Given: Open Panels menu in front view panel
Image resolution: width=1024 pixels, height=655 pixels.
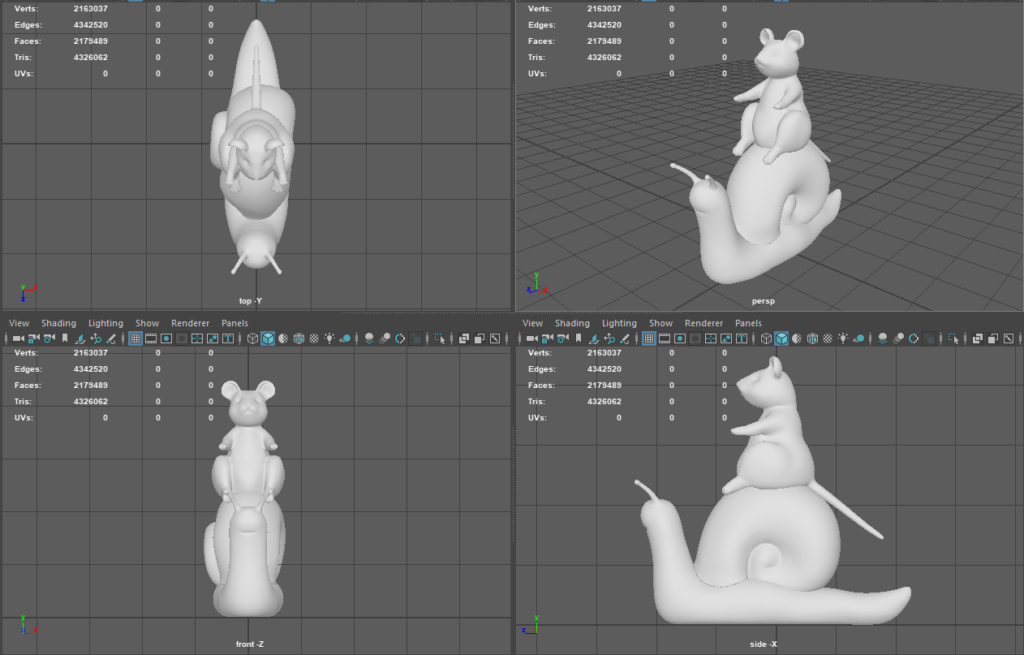Looking at the screenshot, I should 235,323.
